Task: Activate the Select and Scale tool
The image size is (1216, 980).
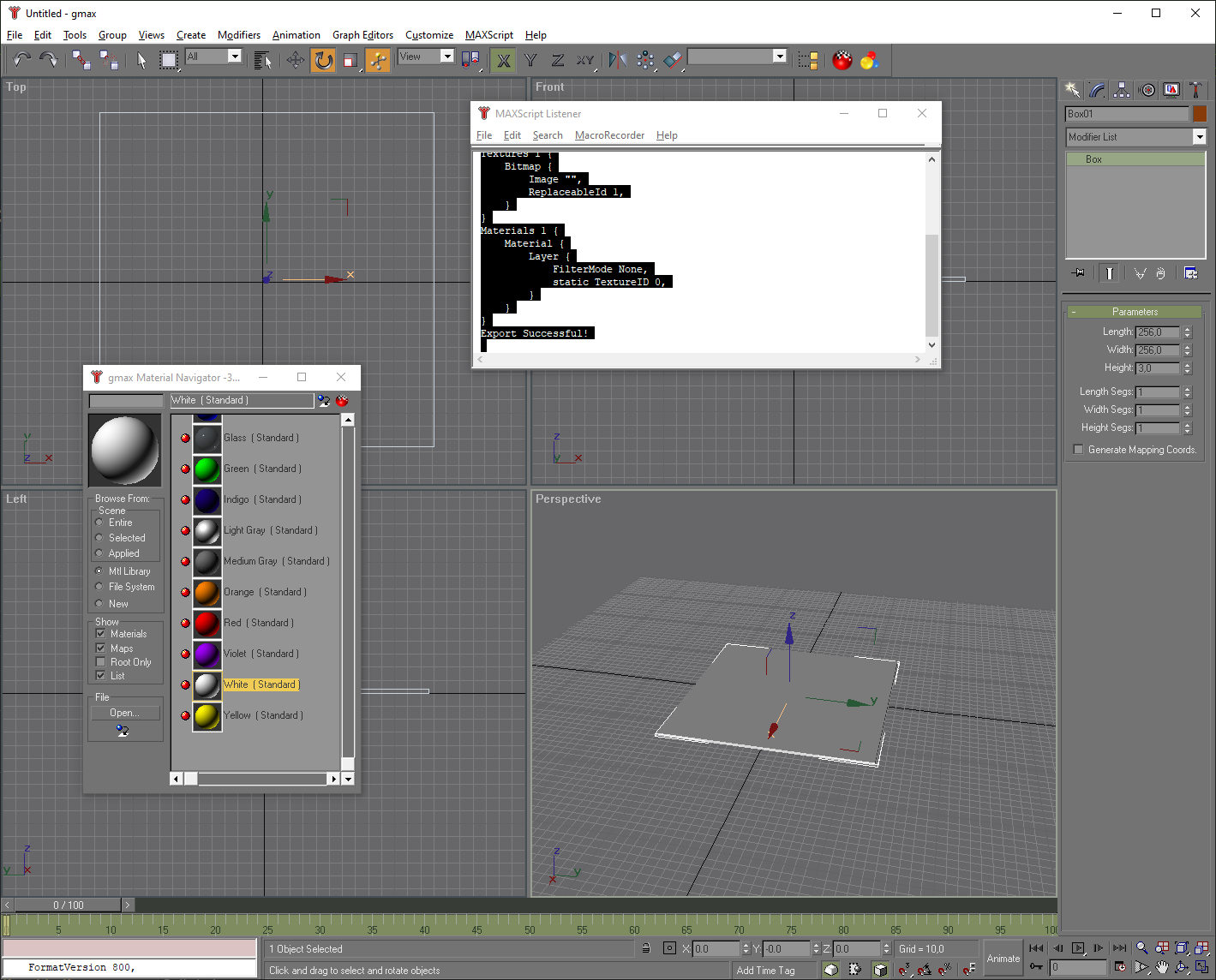Action: [350, 60]
